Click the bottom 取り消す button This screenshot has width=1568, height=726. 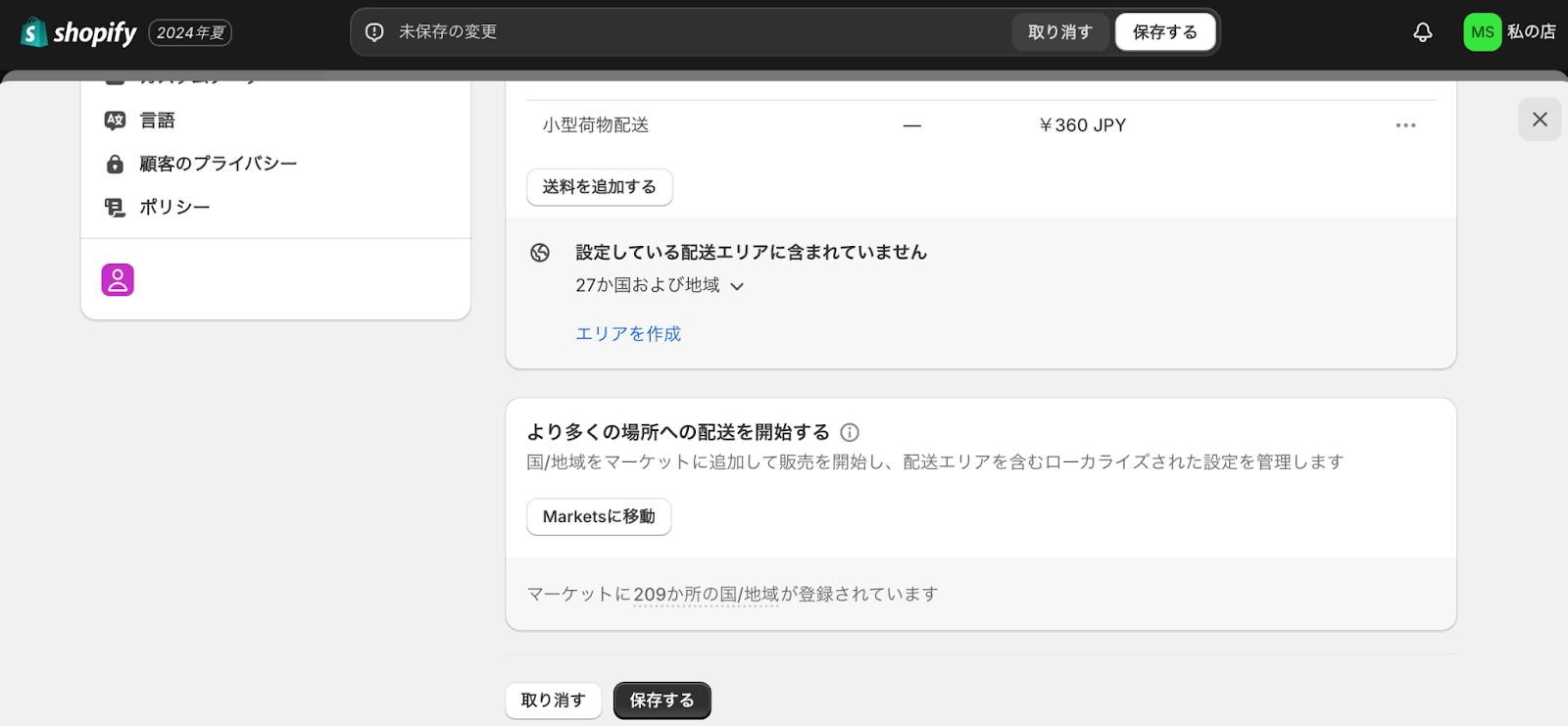pyautogui.click(x=554, y=701)
